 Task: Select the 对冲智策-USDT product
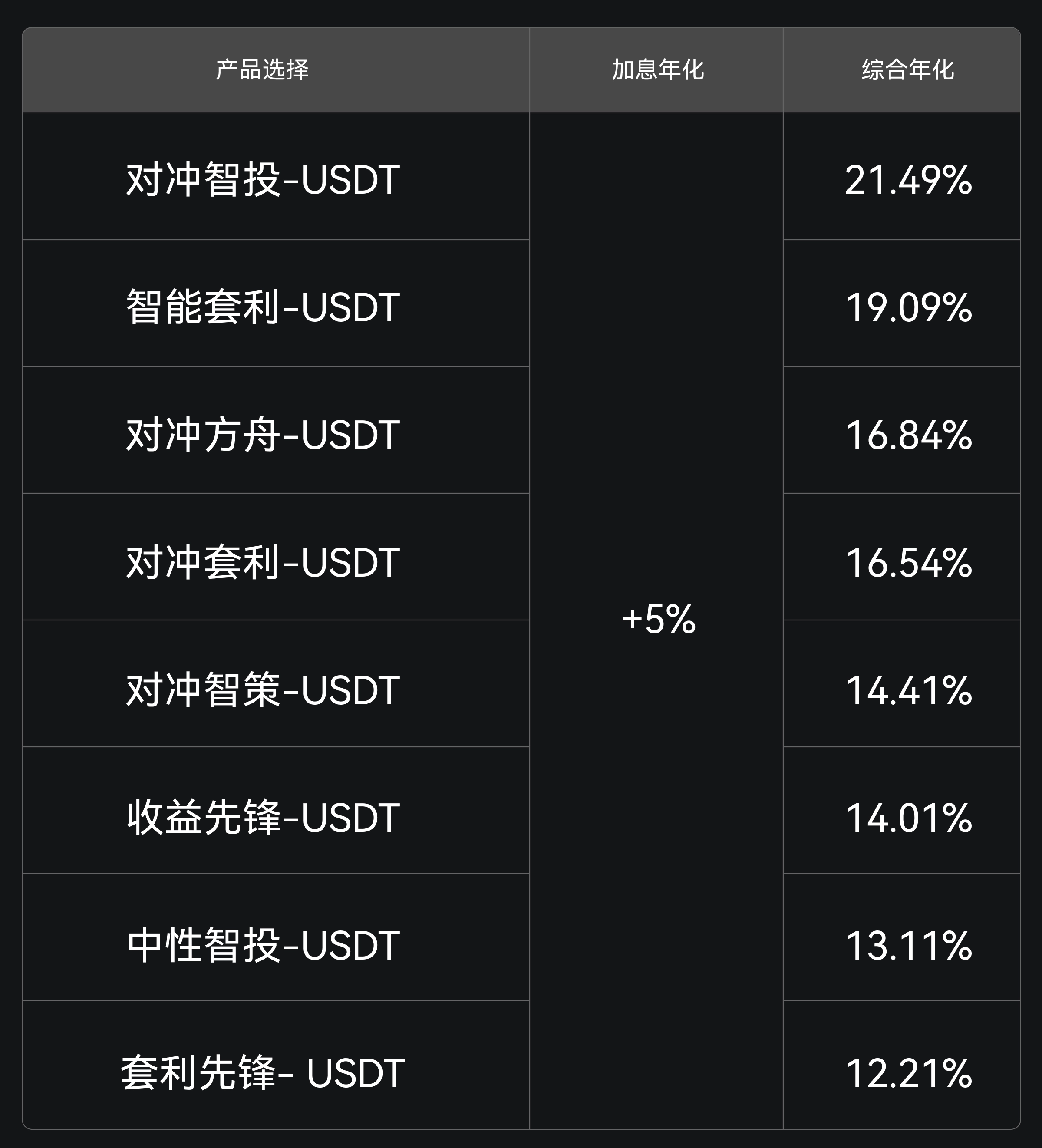263,689
